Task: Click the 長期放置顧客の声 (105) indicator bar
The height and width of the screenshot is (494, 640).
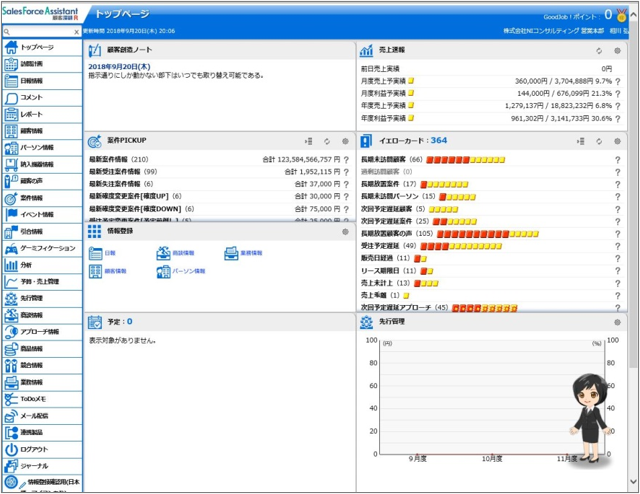Action: [x=488, y=234]
